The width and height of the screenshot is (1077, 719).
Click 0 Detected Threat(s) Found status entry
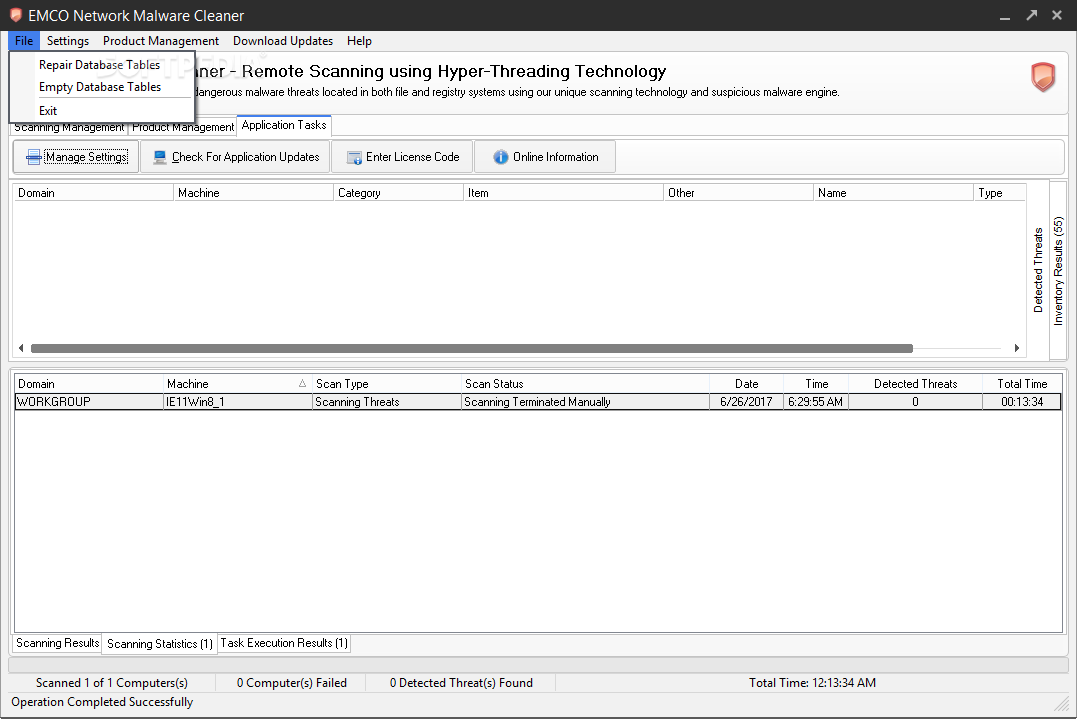point(461,683)
